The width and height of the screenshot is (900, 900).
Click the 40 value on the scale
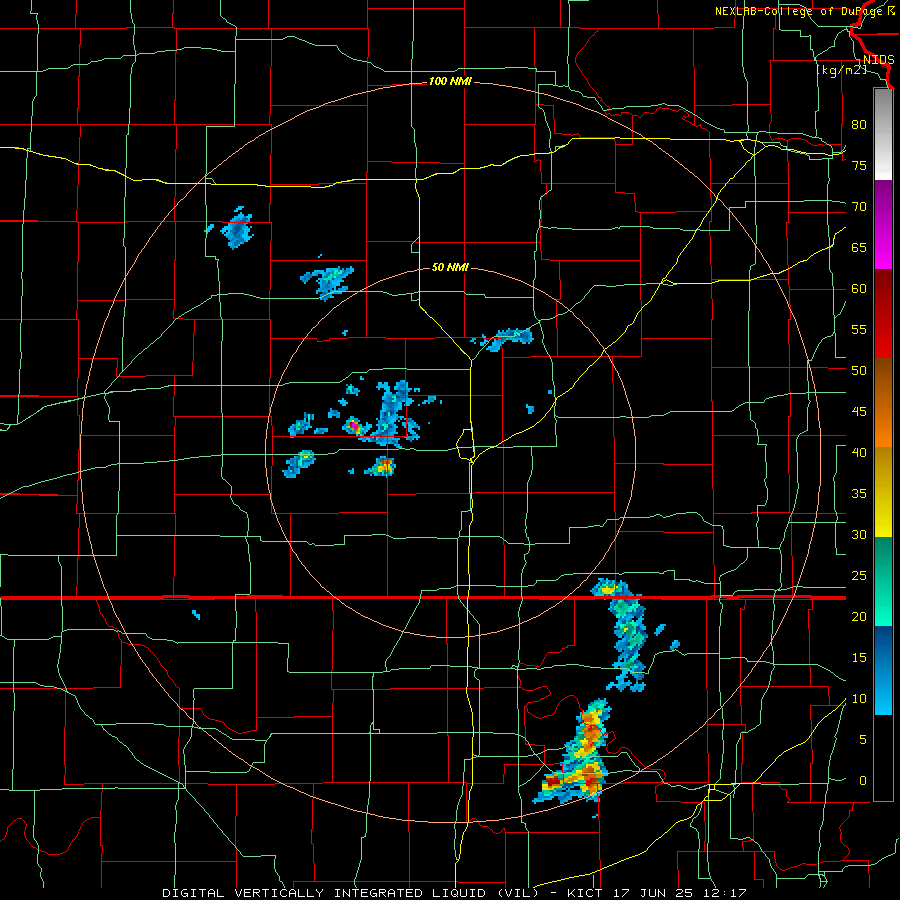[x=859, y=452]
